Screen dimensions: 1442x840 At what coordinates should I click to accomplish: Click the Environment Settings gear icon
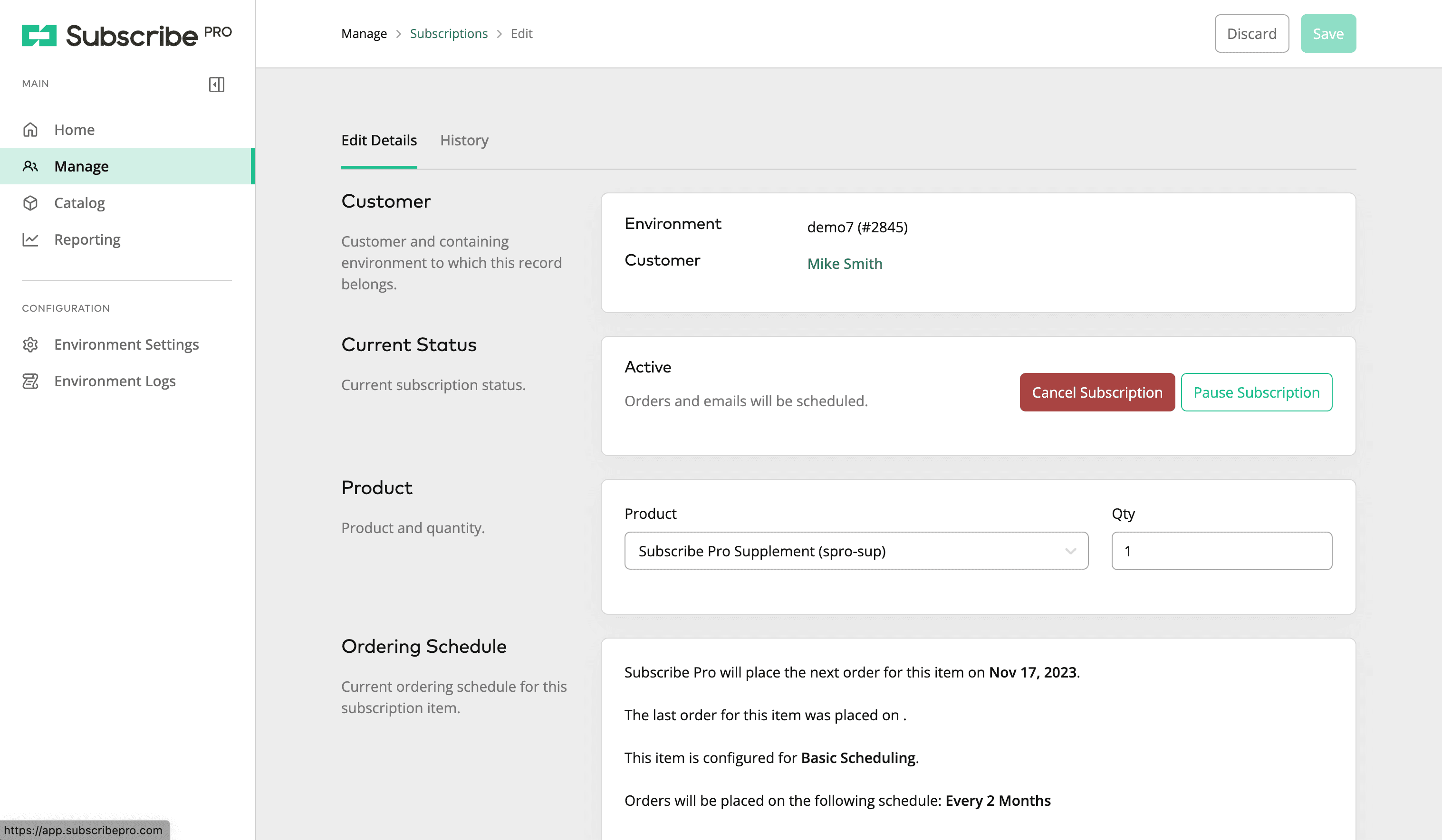(x=30, y=344)
